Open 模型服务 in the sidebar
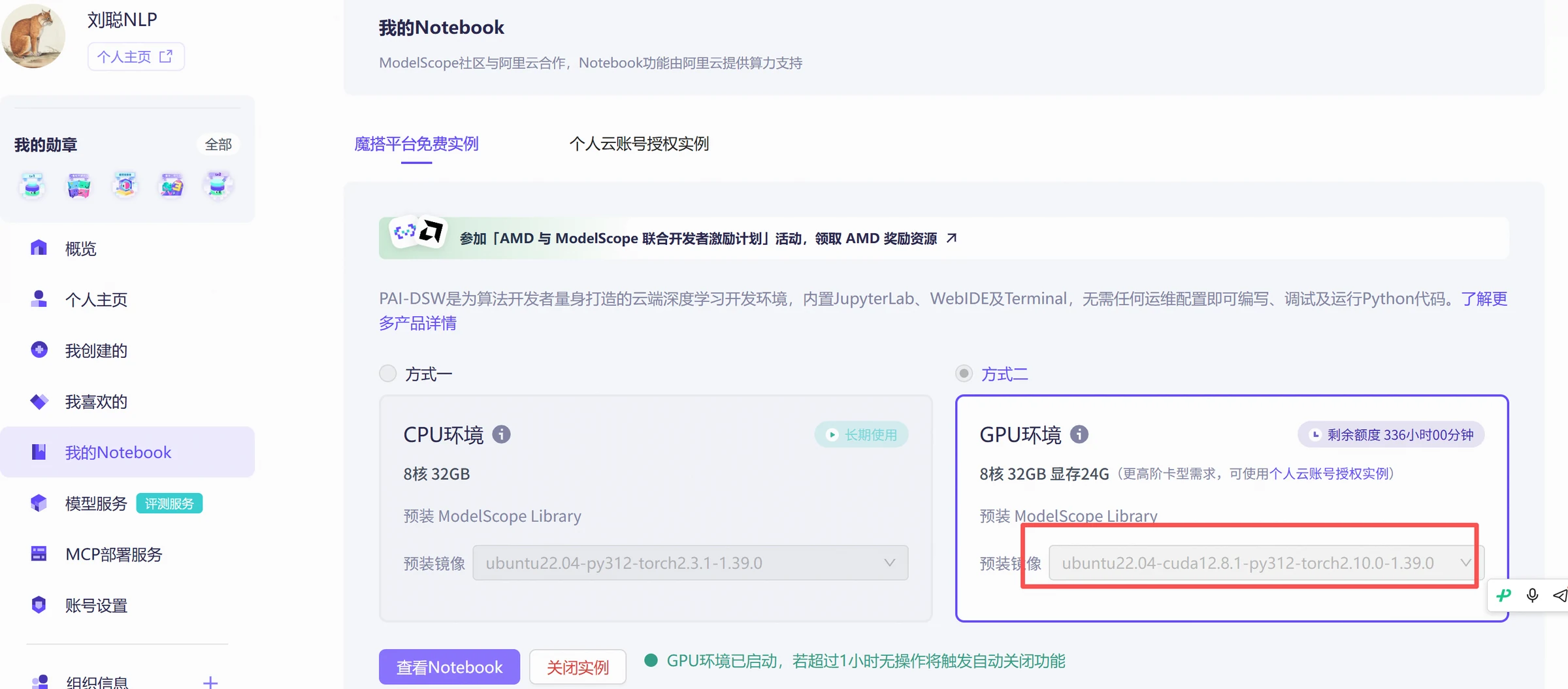1568x689 pixels. pyautogui.click(x=96, y=504)
